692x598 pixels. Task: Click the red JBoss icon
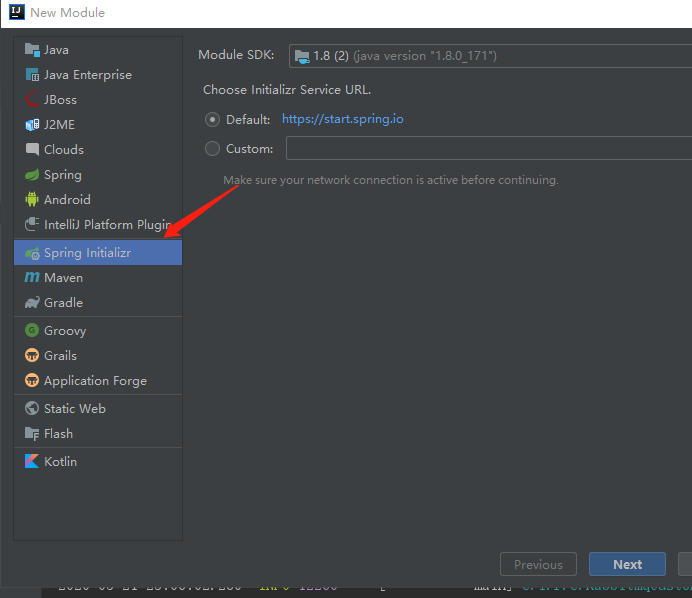coord(32,100)
